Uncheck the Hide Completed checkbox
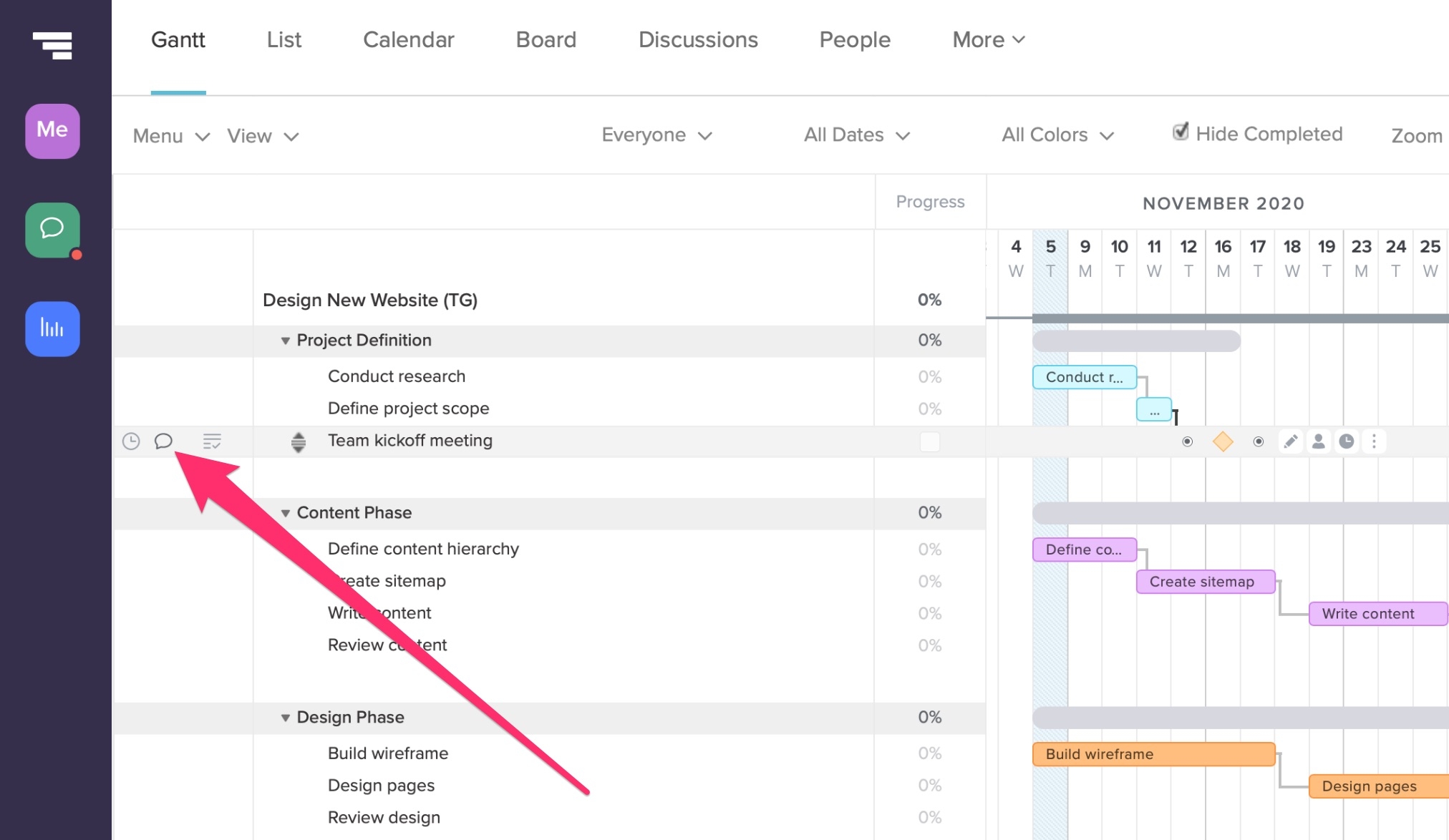The width and height of the screenshot is (1449, 840). pos(1181,131)
